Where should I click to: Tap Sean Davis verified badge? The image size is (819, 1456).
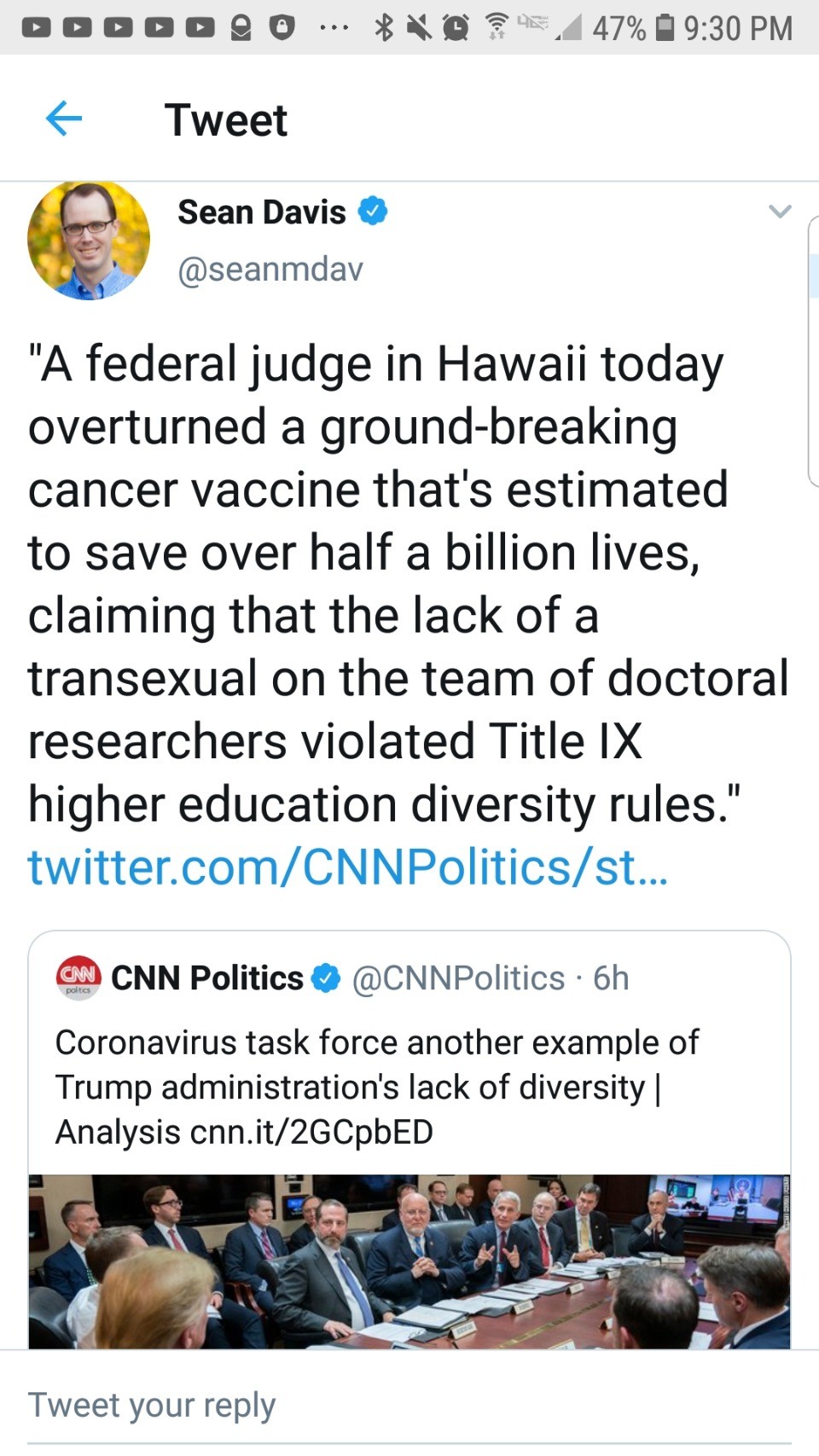(x=373, y=211)
